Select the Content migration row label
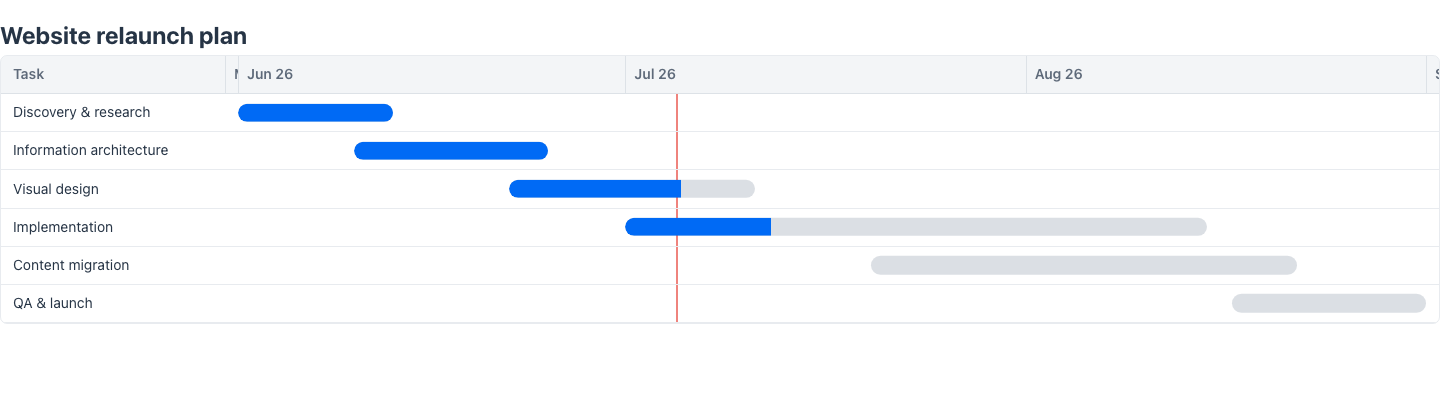1440x420 pixels. pyautogui.click(x=71, y=265)
